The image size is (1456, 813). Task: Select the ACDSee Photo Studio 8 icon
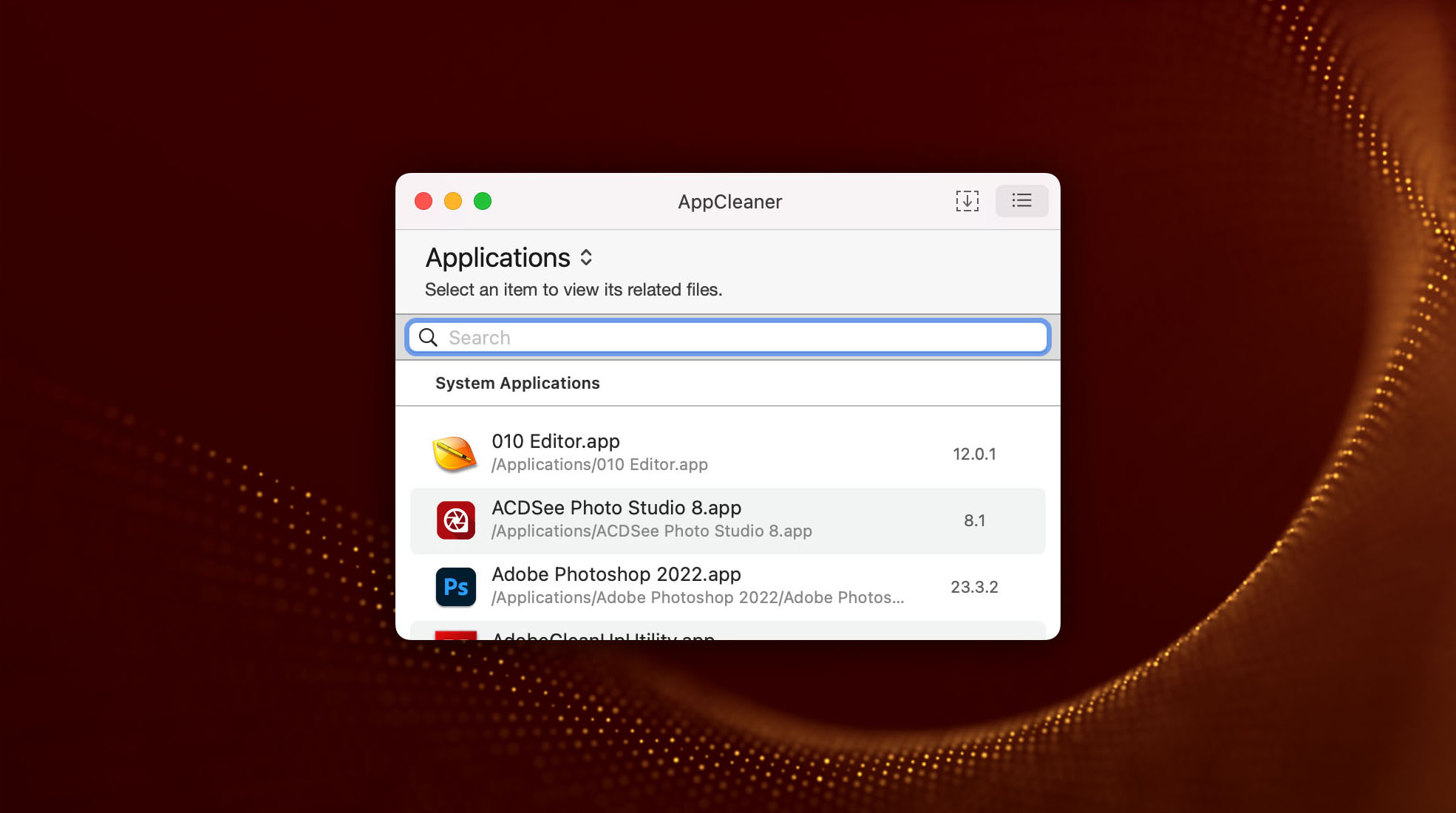tap(455, 520)
